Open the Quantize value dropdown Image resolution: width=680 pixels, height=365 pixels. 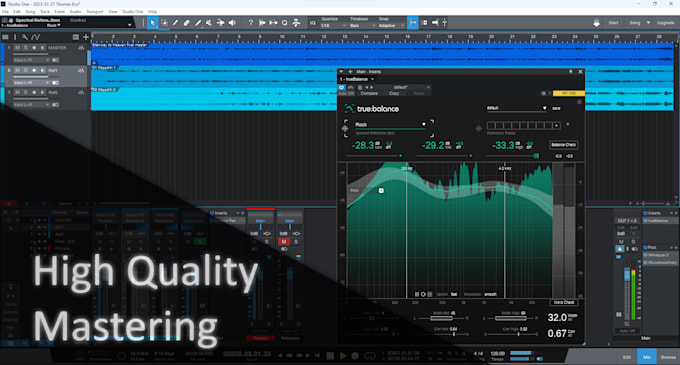click(333, 26)
